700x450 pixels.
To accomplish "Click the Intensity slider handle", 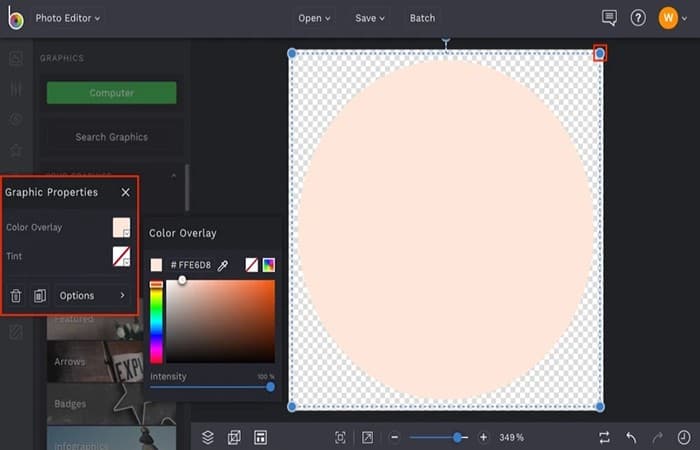I will [x=270, y=387].
